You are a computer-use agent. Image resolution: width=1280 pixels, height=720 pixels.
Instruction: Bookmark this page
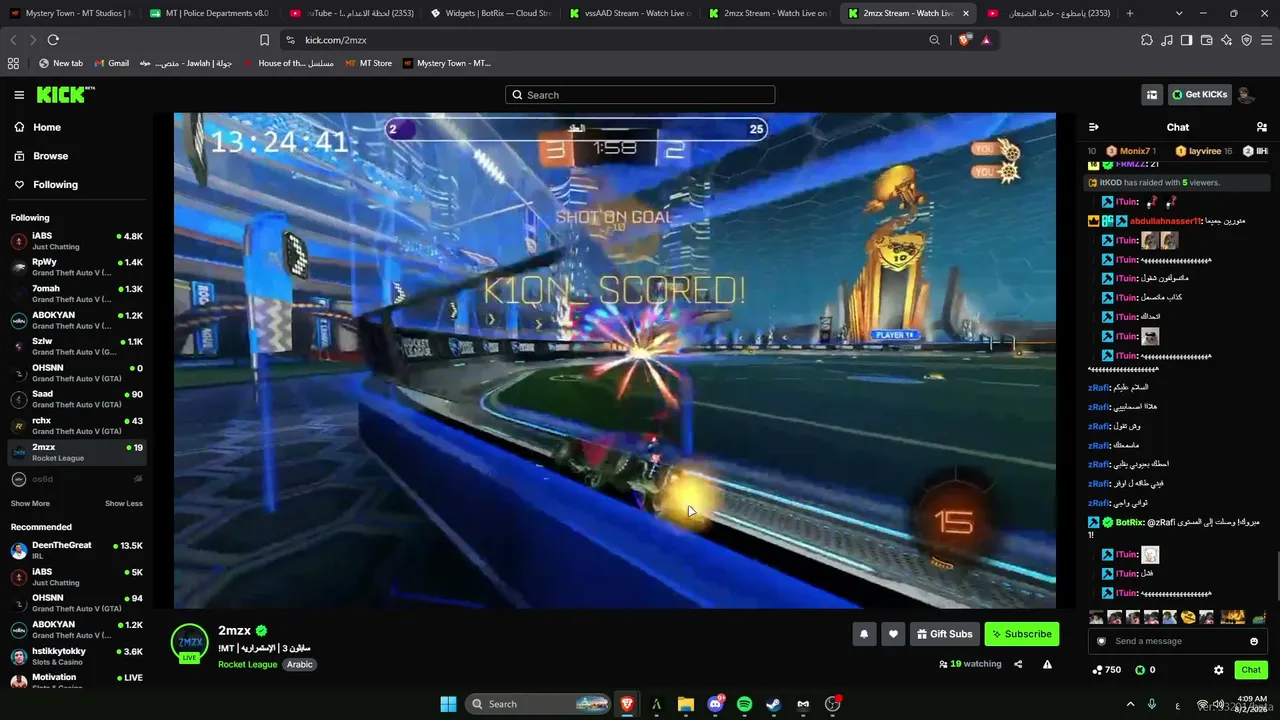(x=264, y=40)
